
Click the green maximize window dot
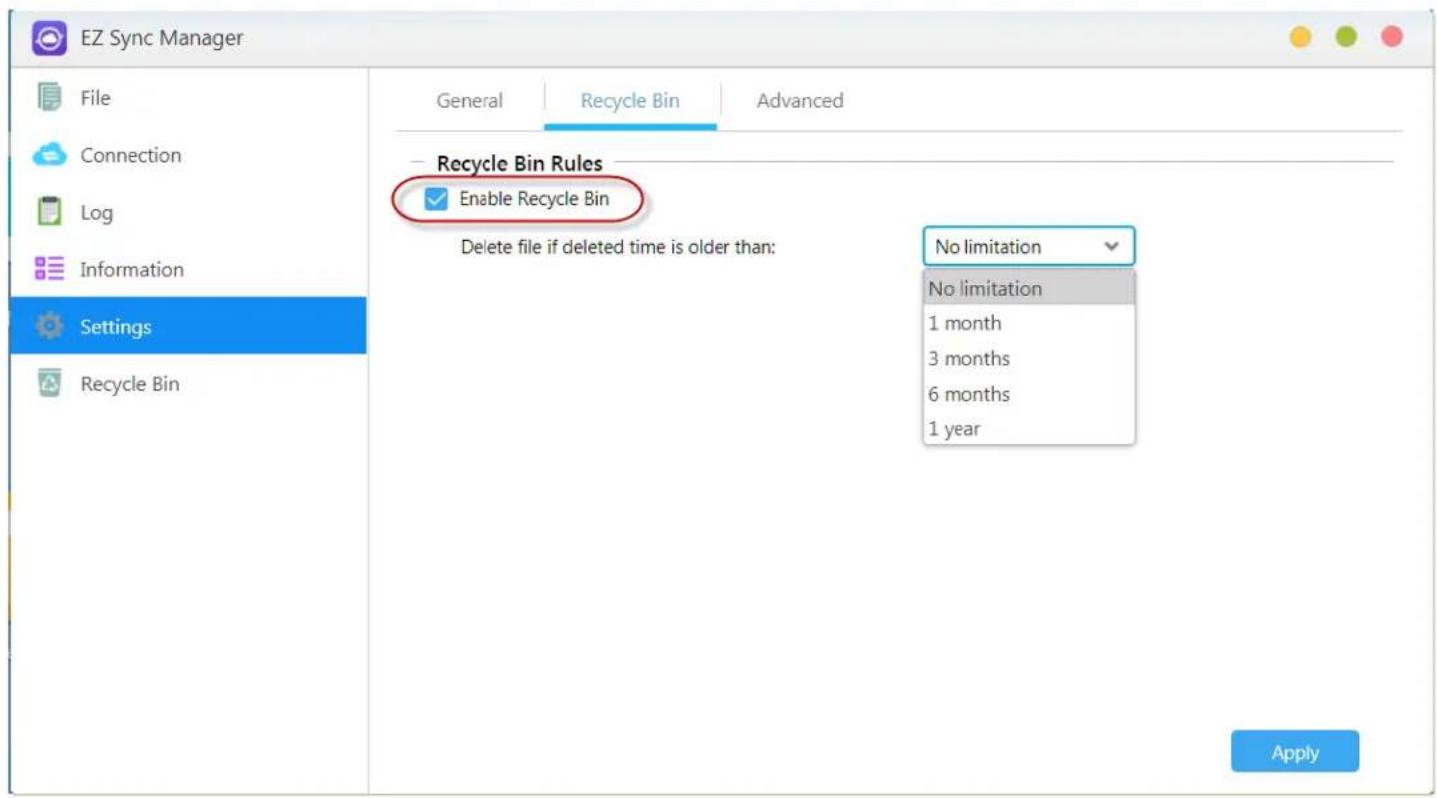point(1346,38)
